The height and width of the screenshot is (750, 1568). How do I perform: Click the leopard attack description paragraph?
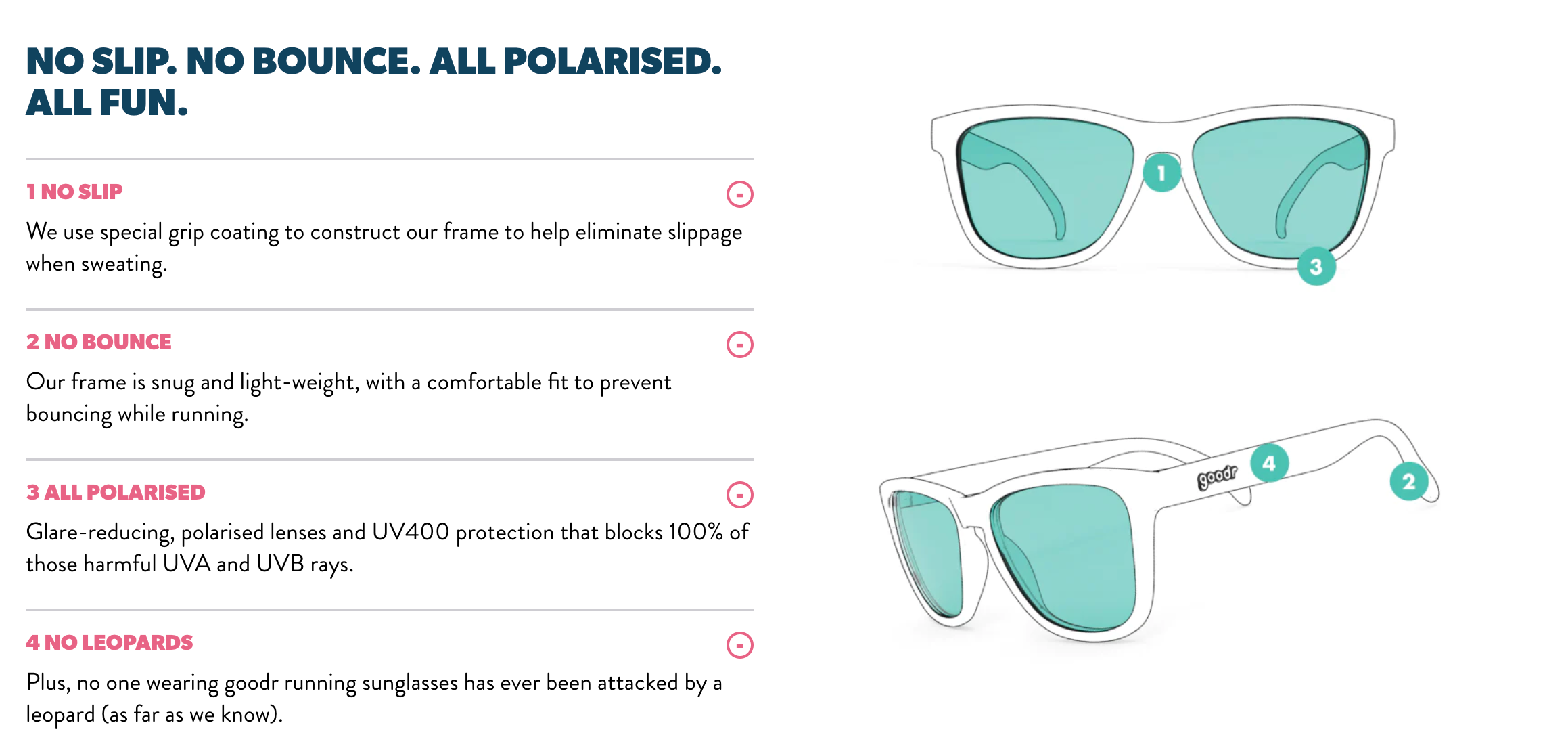374,699
